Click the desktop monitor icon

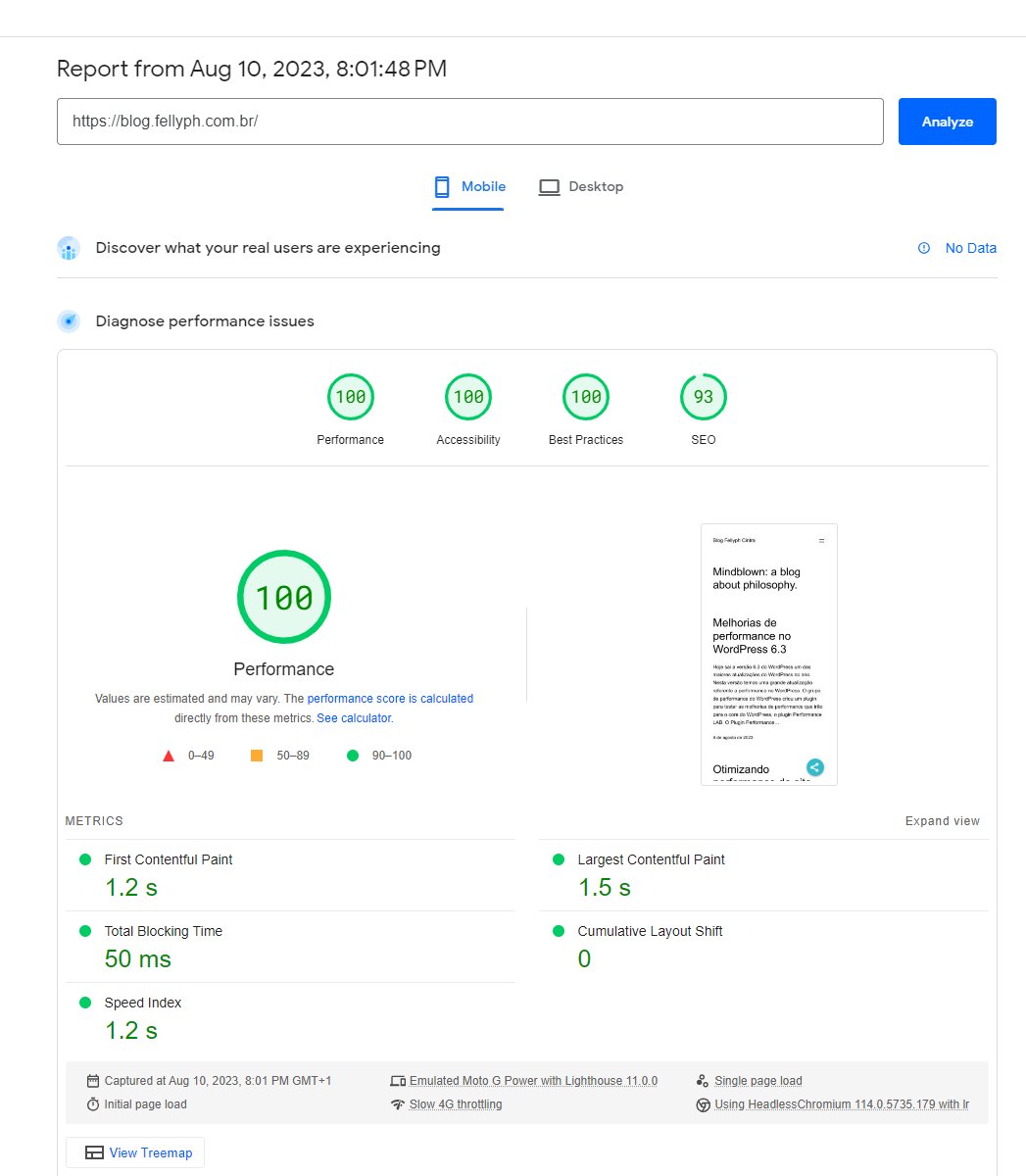(x=549, y=187)
